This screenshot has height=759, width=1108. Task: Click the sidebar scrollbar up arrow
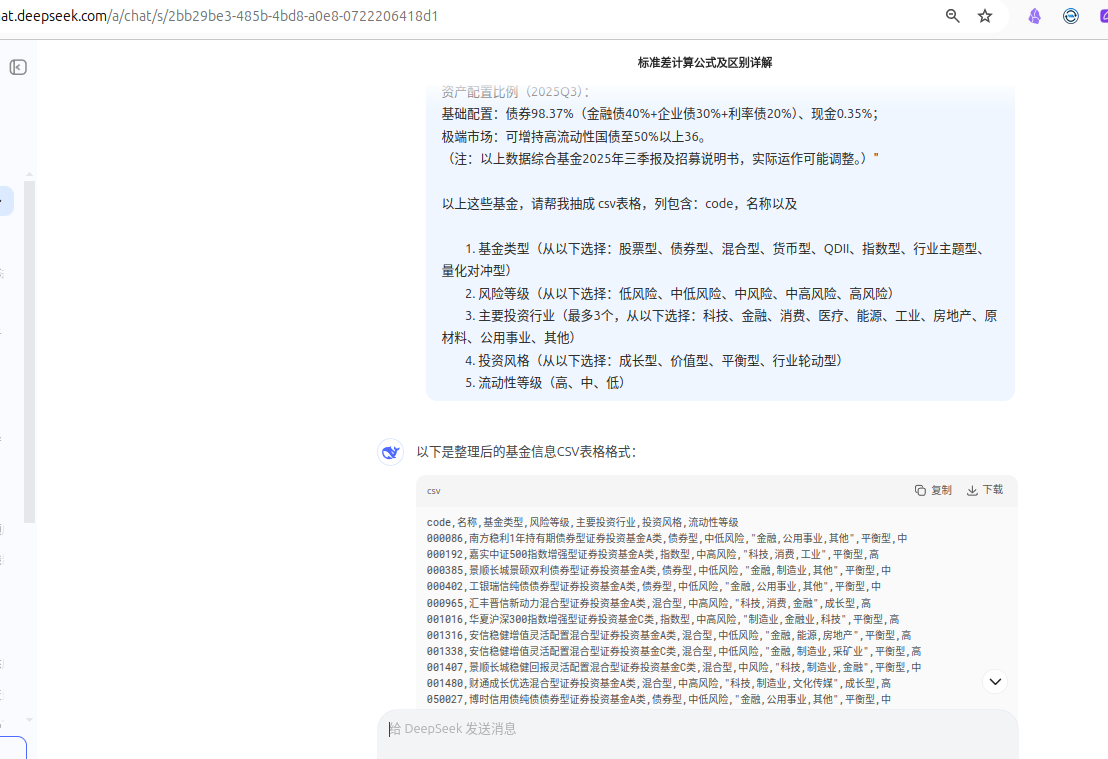tap(29, 174)
